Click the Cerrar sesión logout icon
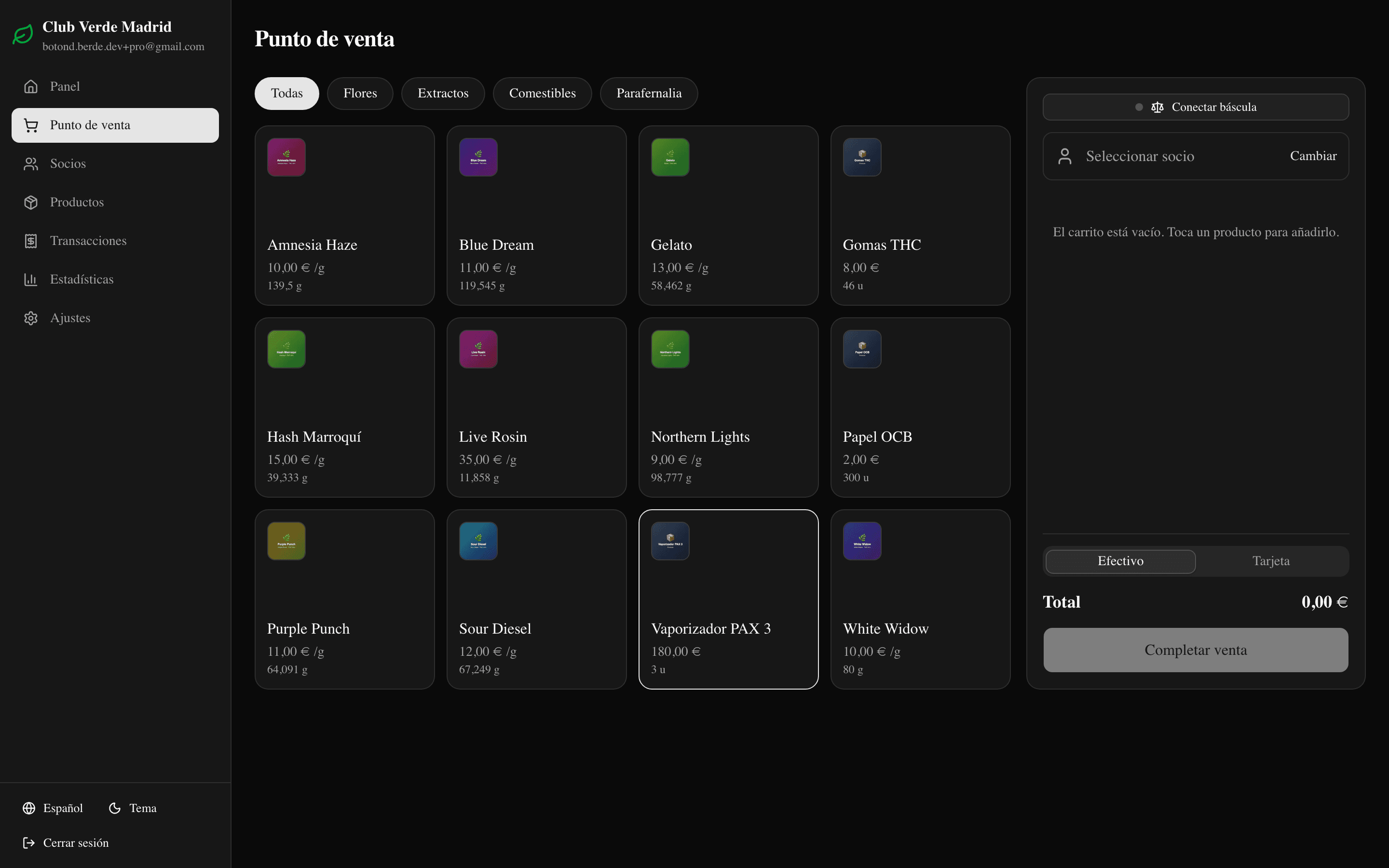The width and height of the screenshot is (1389, 868). tap(29, 843)
